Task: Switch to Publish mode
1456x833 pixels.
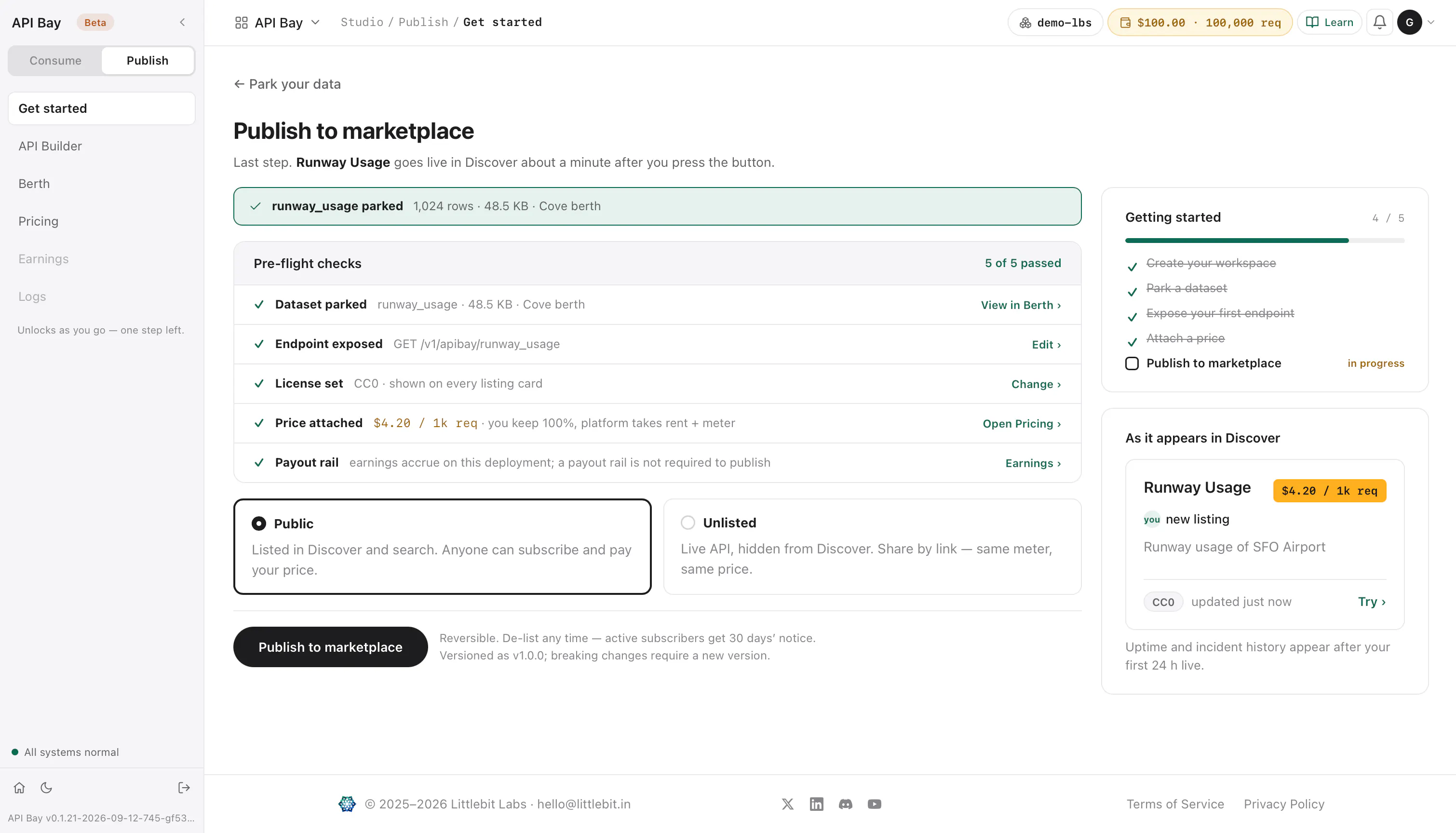Action: click(148, 61)
